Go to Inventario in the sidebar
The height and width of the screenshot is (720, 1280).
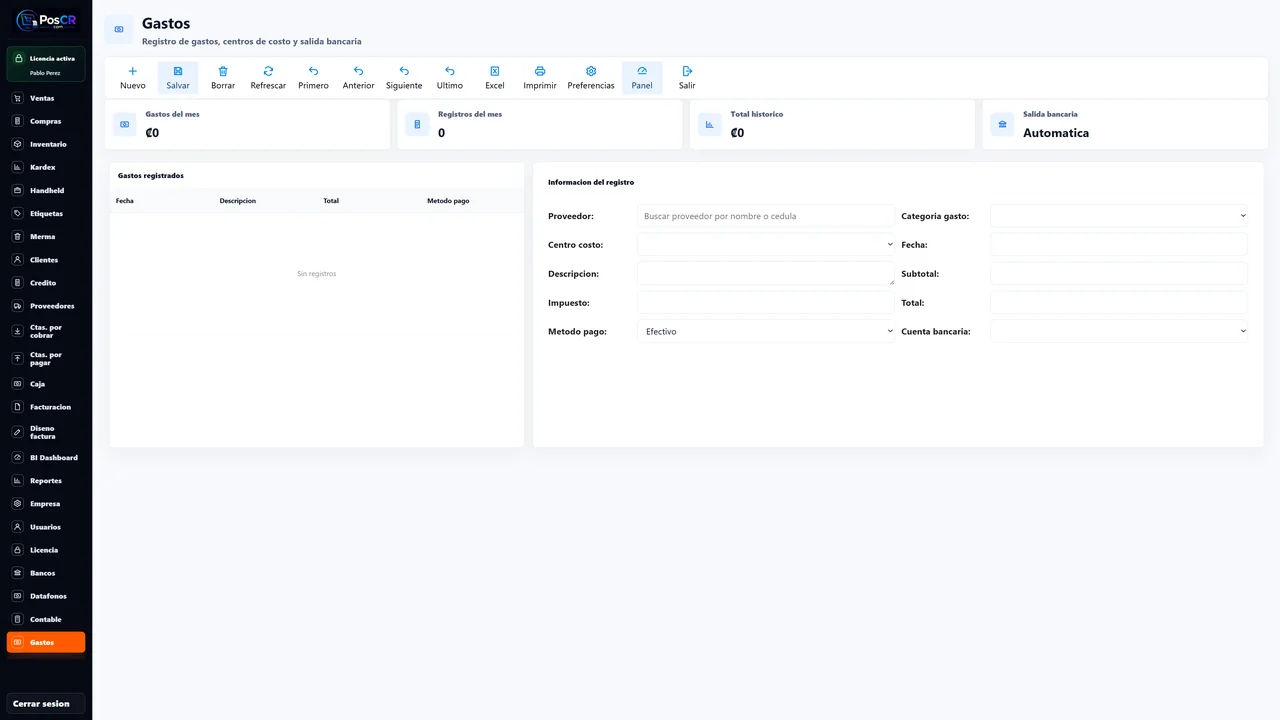click(x=46, y=144)
